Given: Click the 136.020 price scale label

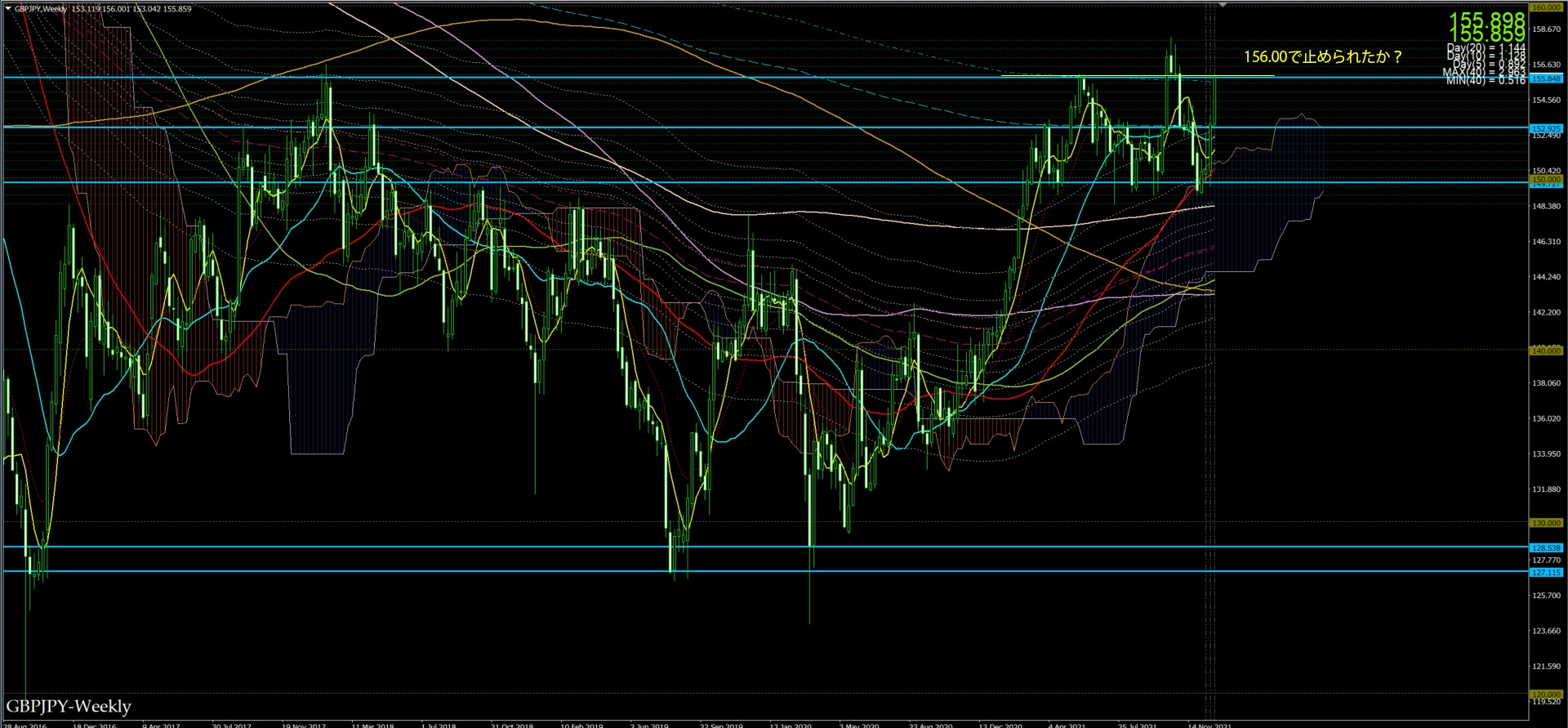Looking at the screenshot, I should (x=1547, y=418).
